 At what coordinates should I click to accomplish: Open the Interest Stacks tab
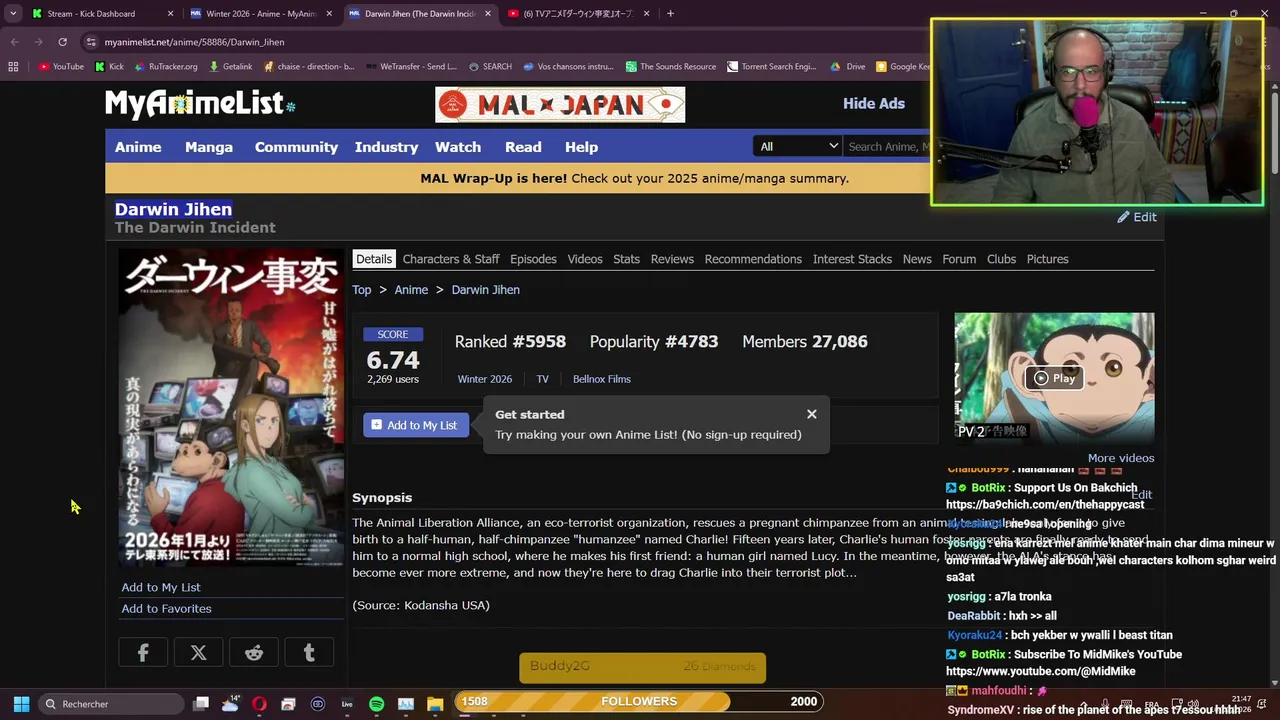click(852, 259)
